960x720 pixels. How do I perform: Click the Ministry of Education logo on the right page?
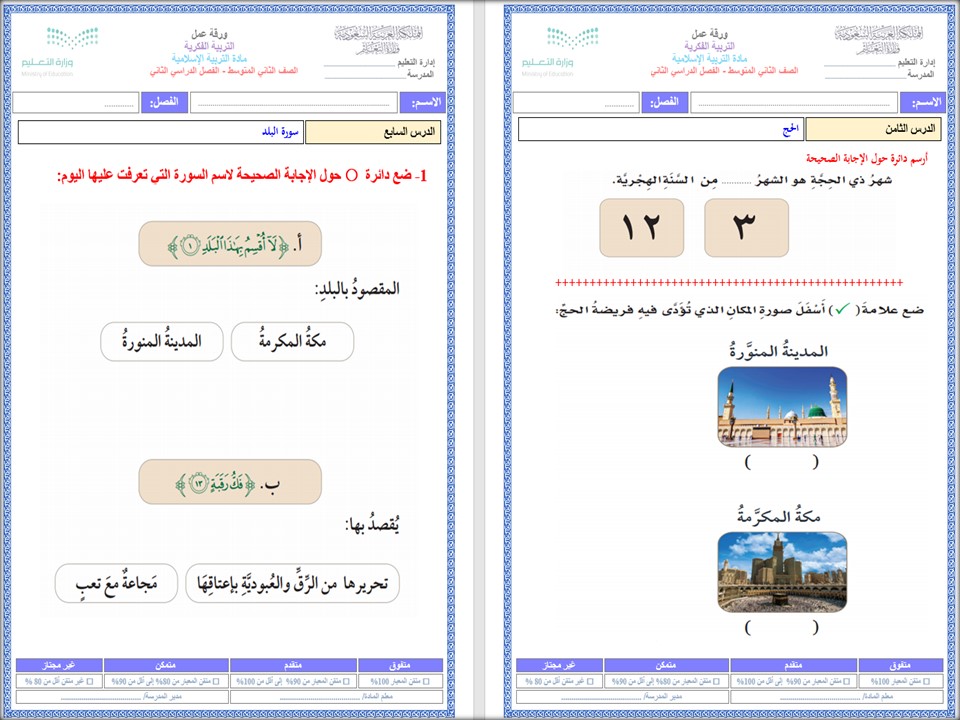tap(560, 51)
